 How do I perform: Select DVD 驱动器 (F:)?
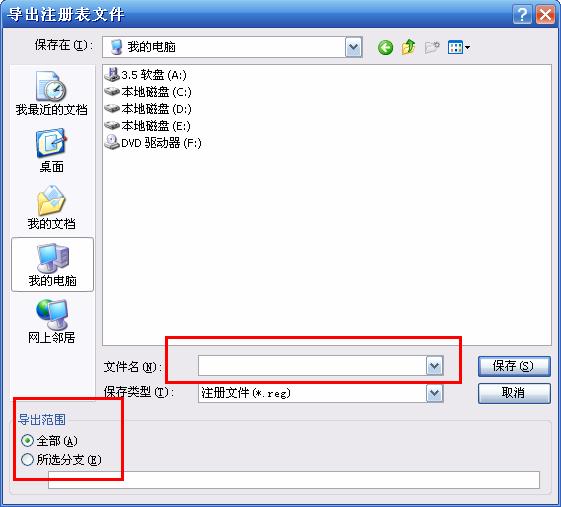153,143
